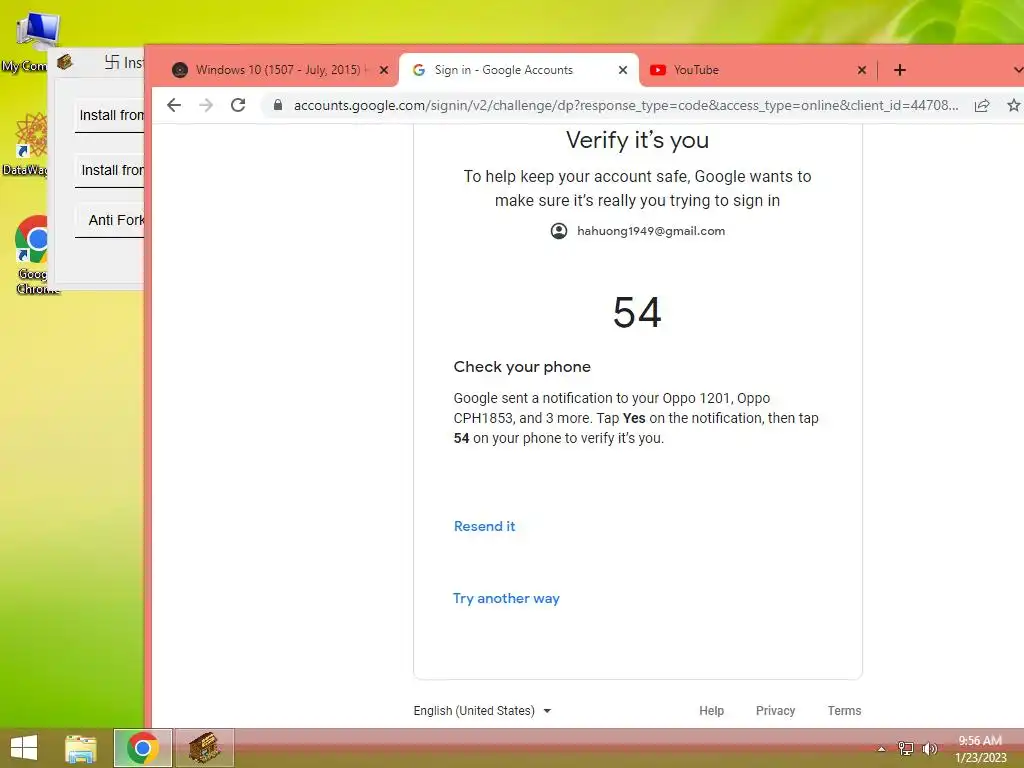Show hidden tray icons arrow
The image size is (1024, 768).
click(882, 749)
